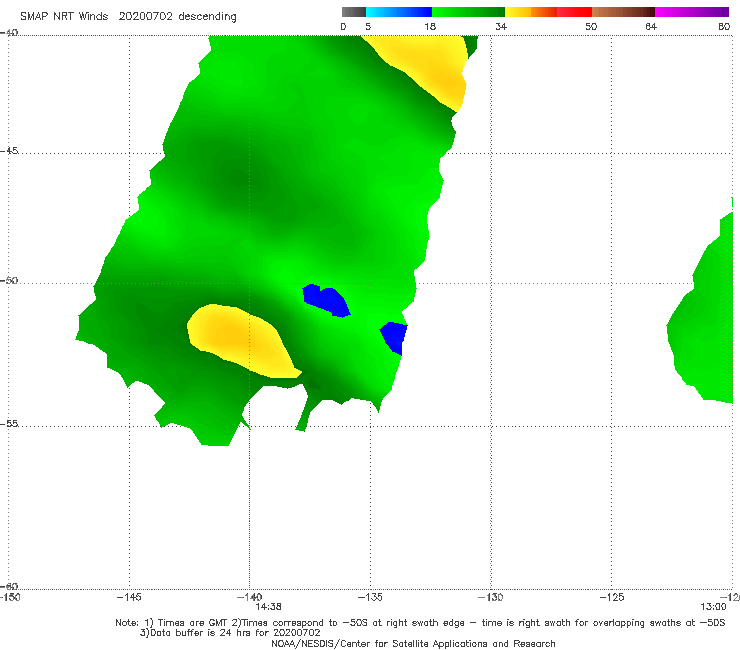Click the color bar label '64'
The image size is (740, 650).
[x=651, y=26]
